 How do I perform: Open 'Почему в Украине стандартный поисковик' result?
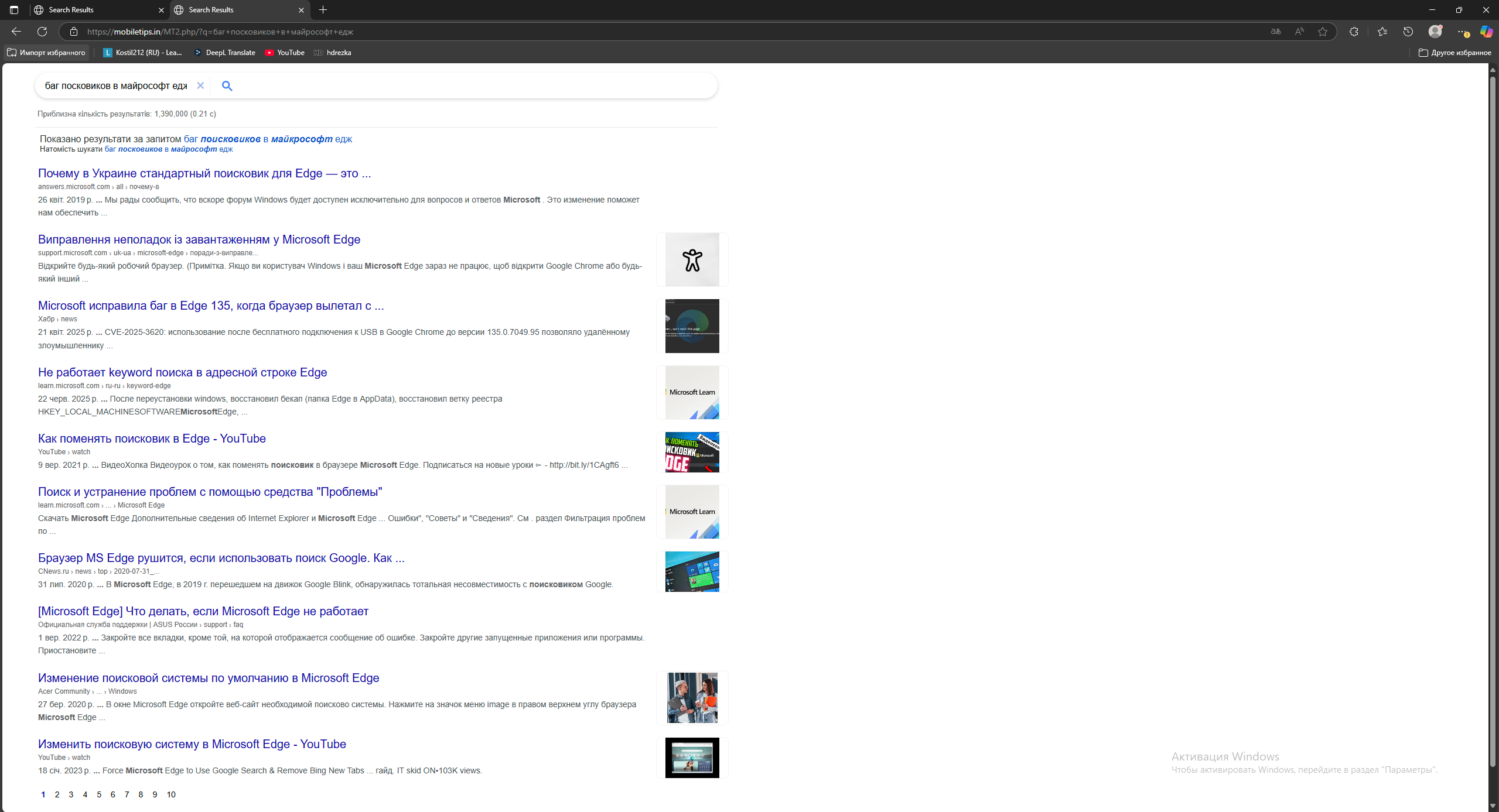204,173
